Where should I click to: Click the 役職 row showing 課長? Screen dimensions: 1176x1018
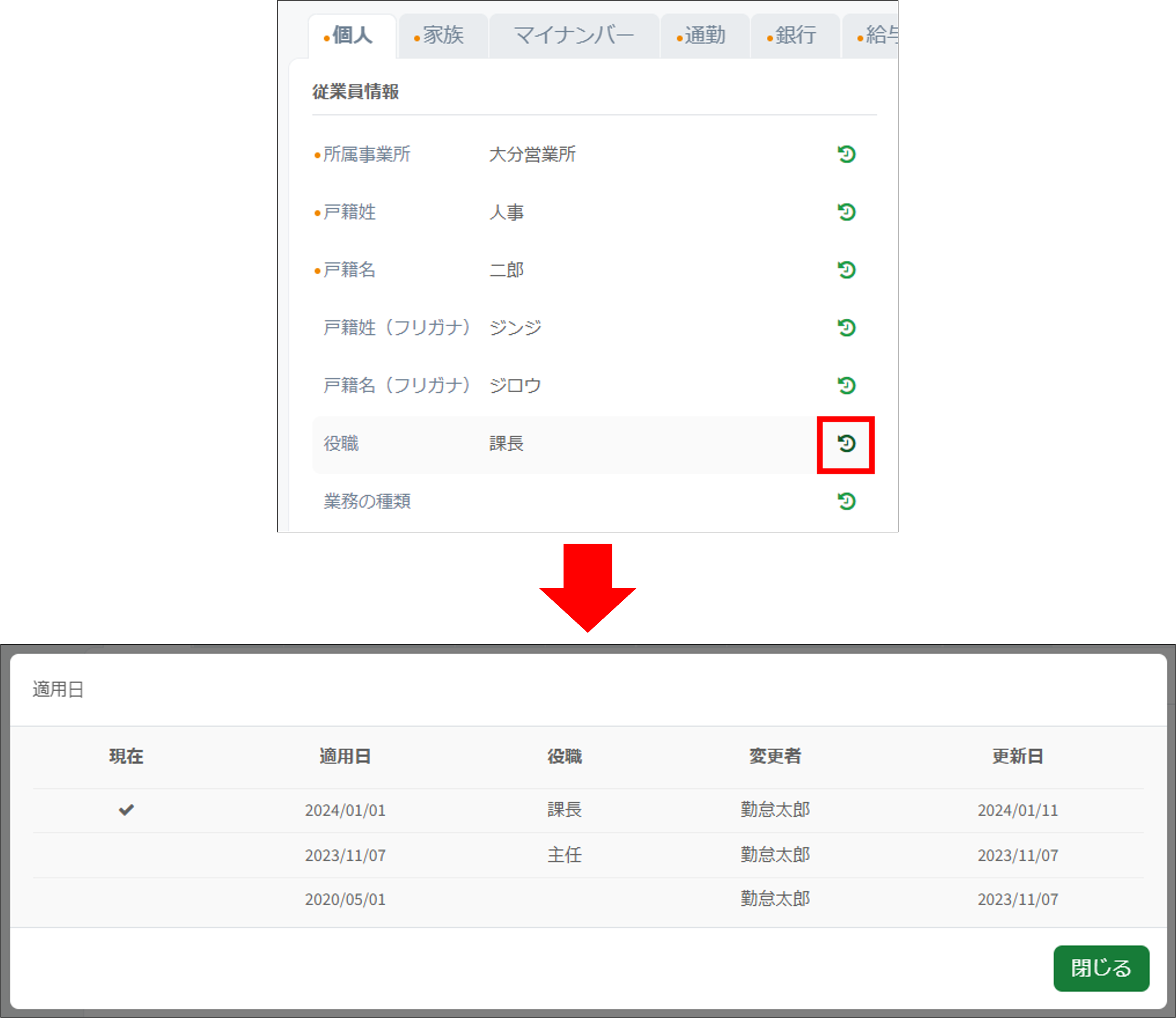506,444
